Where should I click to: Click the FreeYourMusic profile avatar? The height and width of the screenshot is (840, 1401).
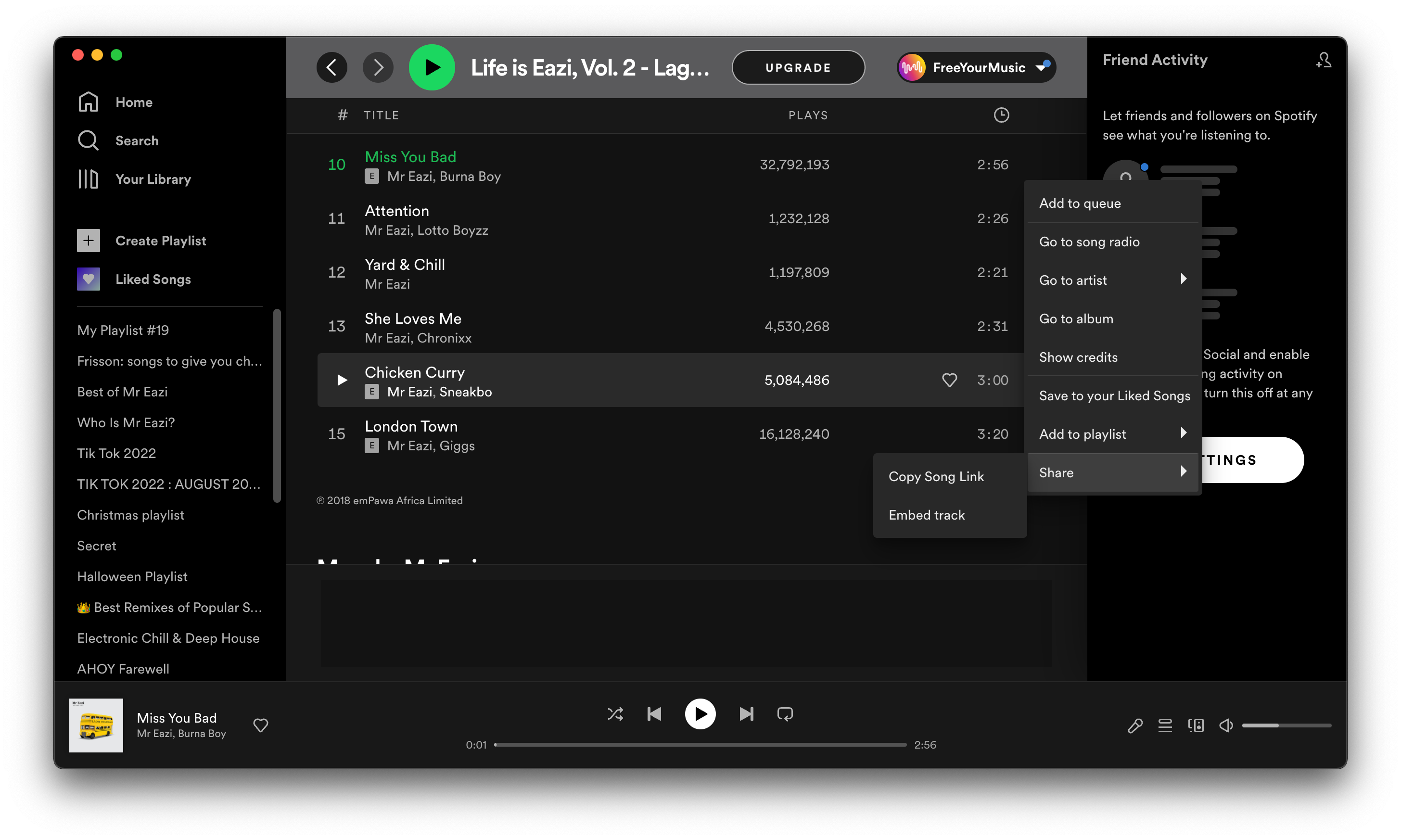tap(912, 67)
